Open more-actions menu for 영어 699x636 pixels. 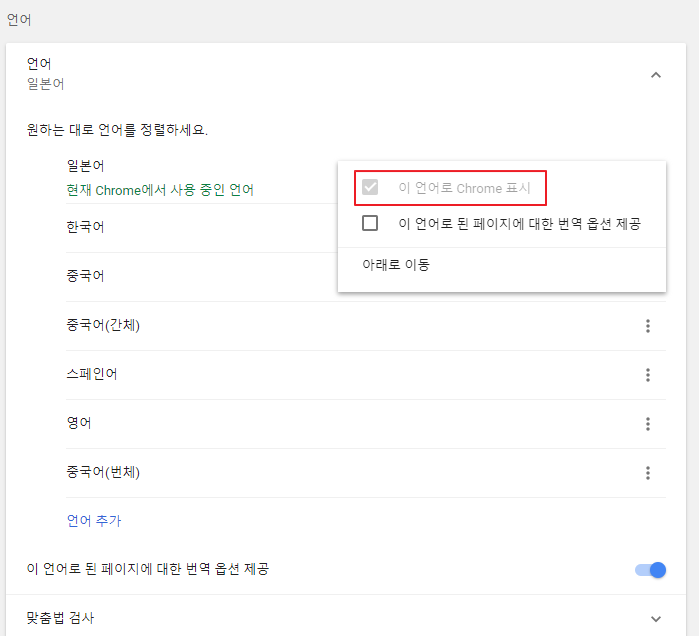pyautogui.click(x=648, y=424)
